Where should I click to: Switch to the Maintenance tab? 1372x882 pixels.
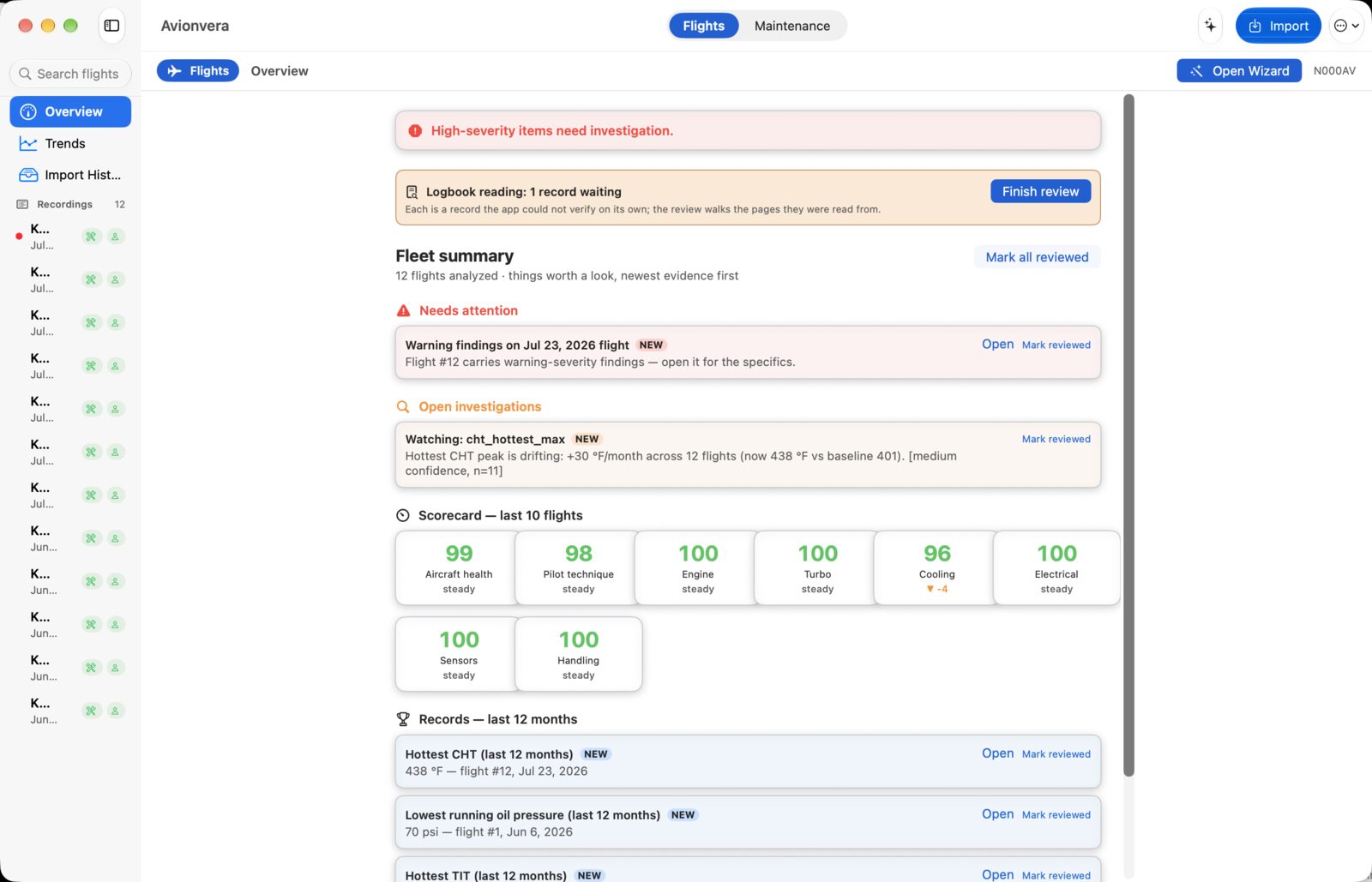click(x=792, y=26)
